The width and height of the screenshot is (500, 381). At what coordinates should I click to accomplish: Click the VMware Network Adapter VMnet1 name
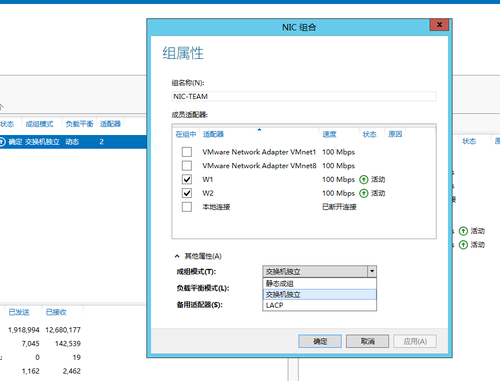click(x=259, y=152)
